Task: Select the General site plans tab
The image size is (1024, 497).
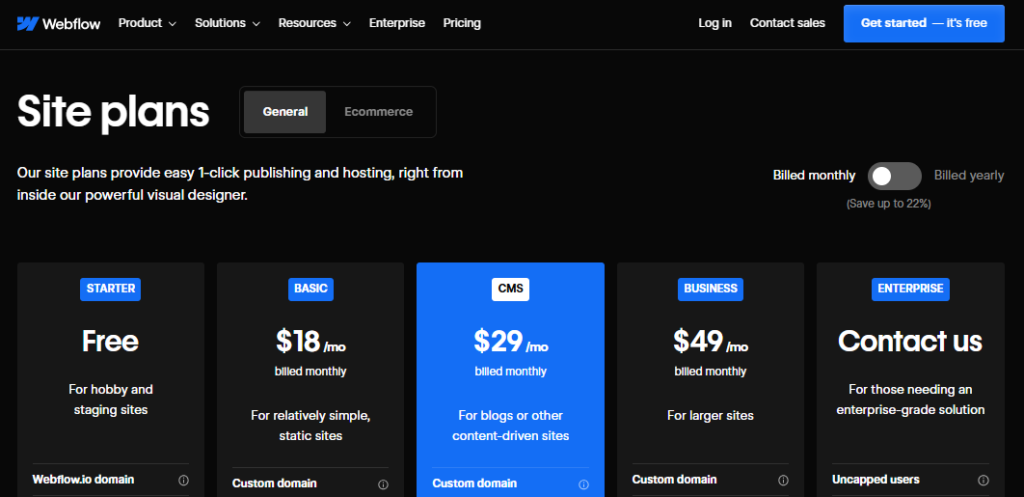Action: coord(285,112)
